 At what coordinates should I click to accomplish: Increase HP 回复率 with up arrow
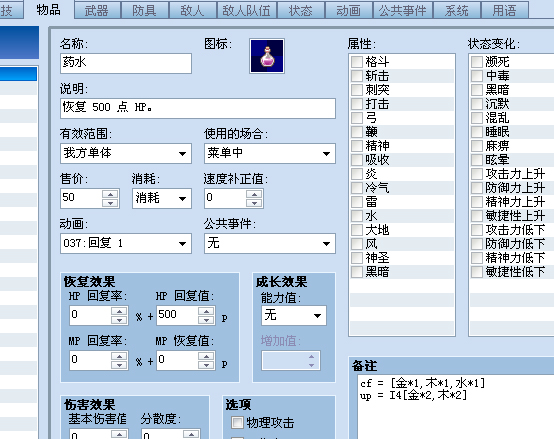pyautogui.click(x=119, y=311)
